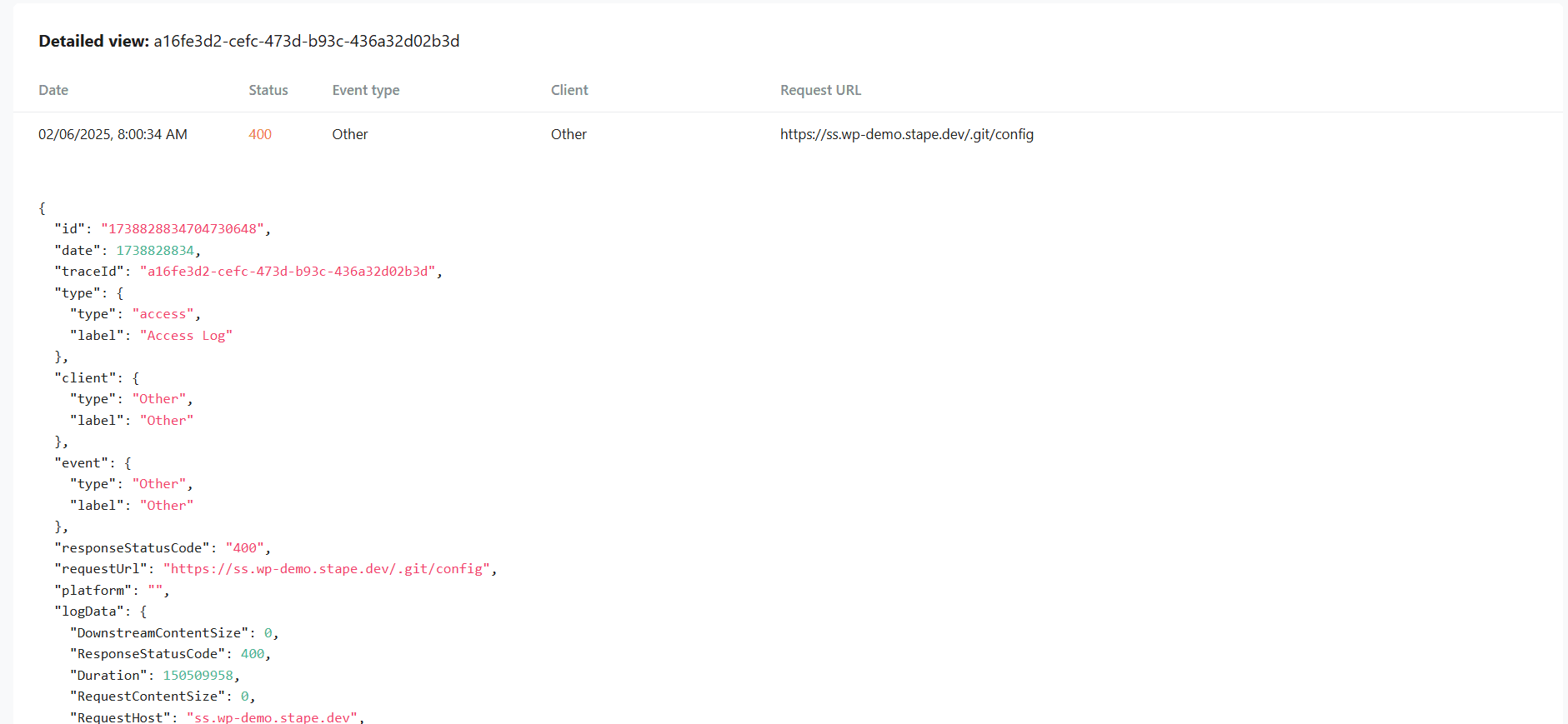This screenshot has width=1568, height=724.
Task: Click the Duration value 150509958
Action: click(x=198, y=675)
